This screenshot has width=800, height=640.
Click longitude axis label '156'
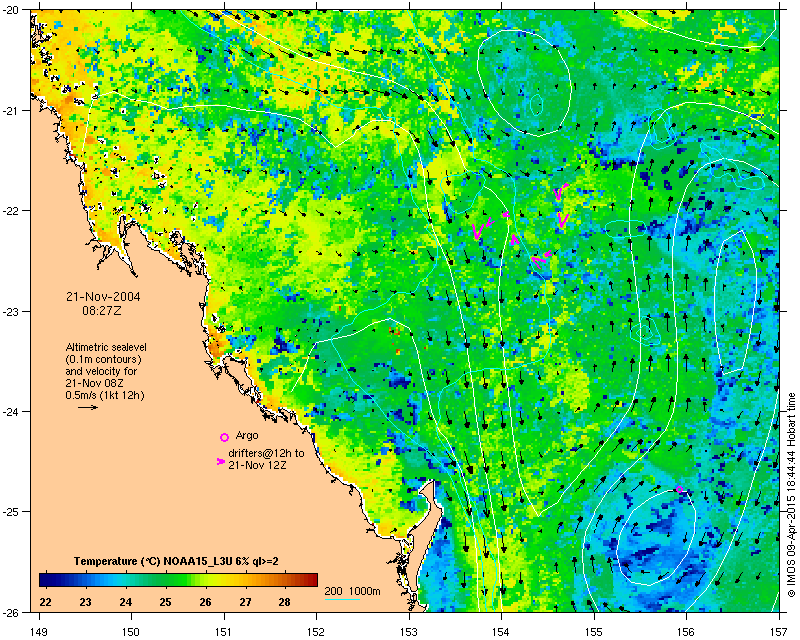686,631
